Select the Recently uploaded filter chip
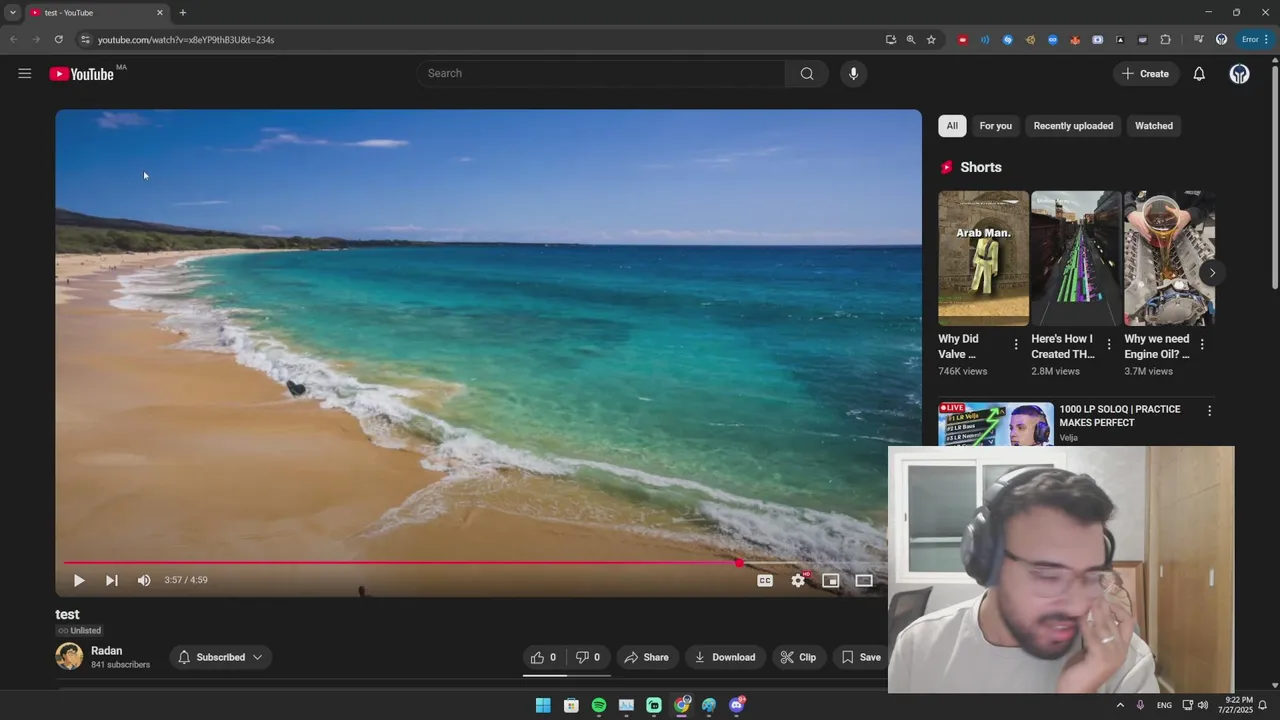 1073,126
